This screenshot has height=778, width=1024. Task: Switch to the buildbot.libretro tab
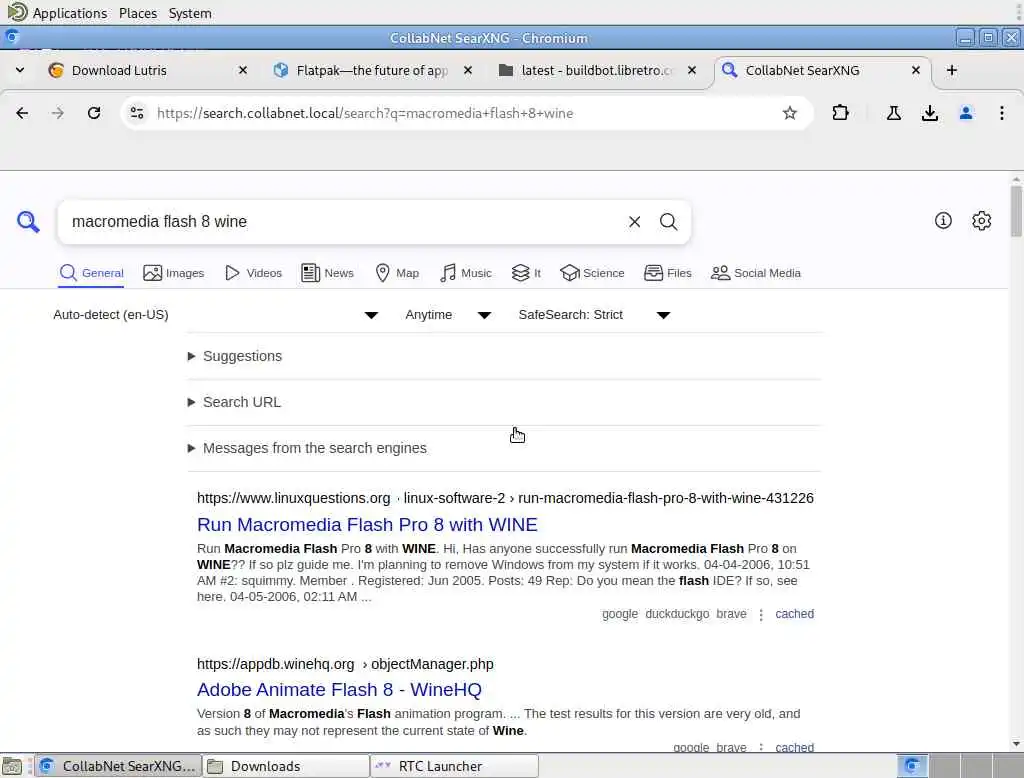point(596,70)
